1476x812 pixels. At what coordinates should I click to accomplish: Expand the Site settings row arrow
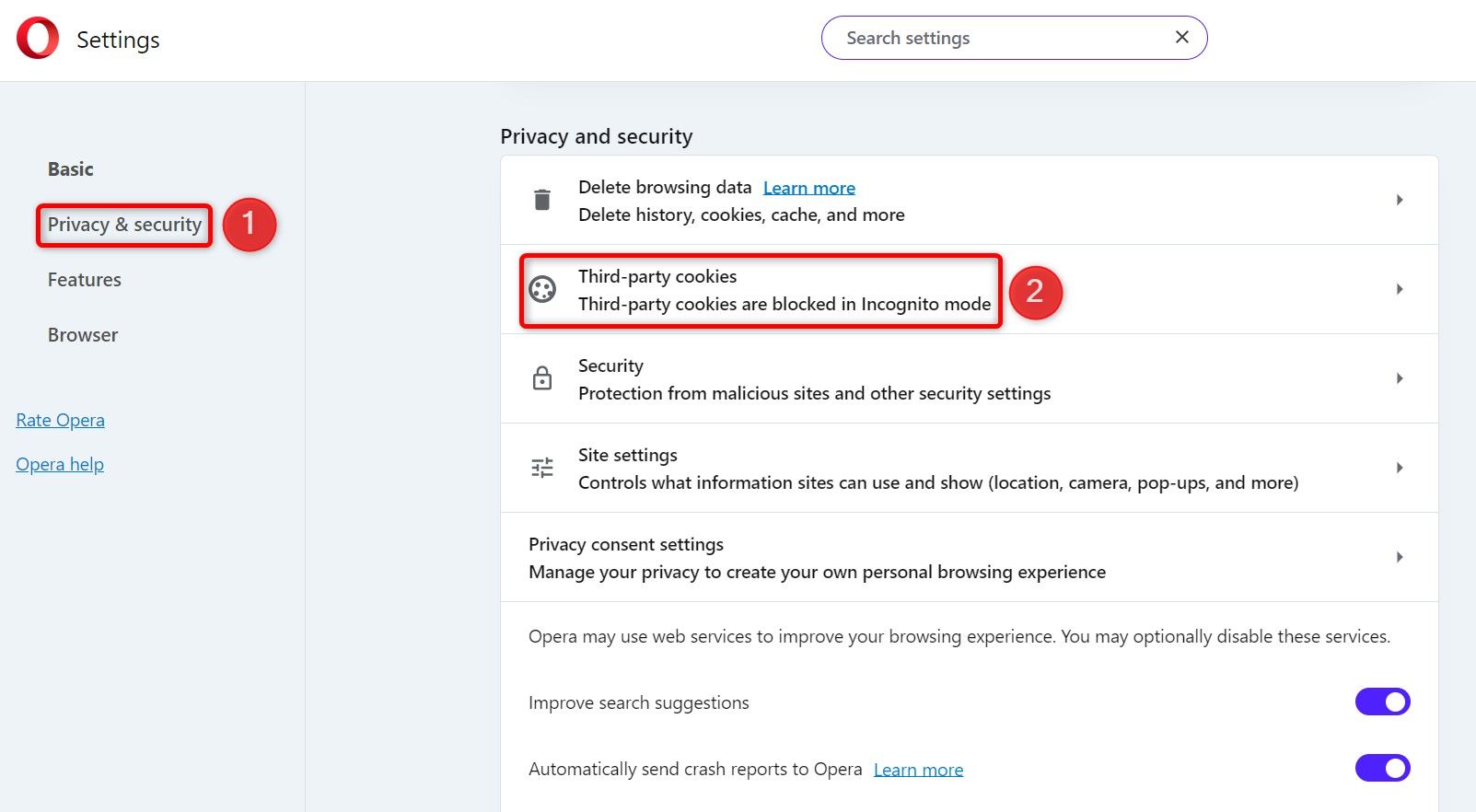tap(1400, 468)
